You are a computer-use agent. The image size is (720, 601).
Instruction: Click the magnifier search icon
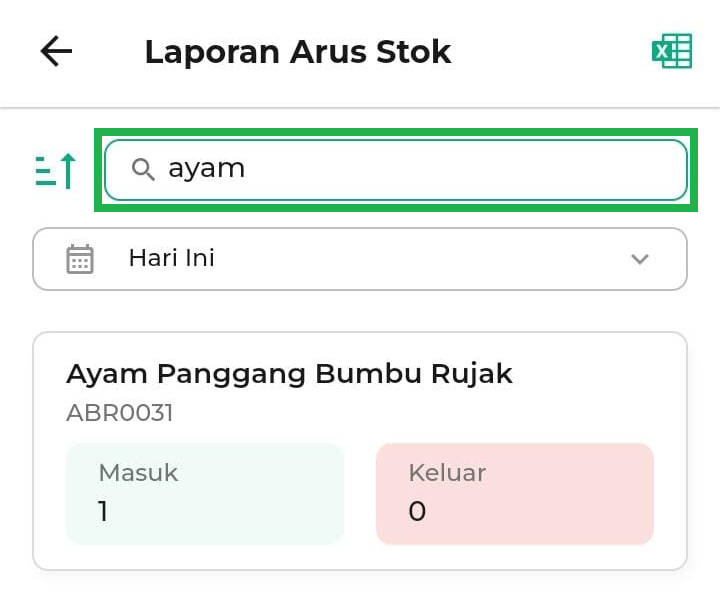[x=143, y=169]
